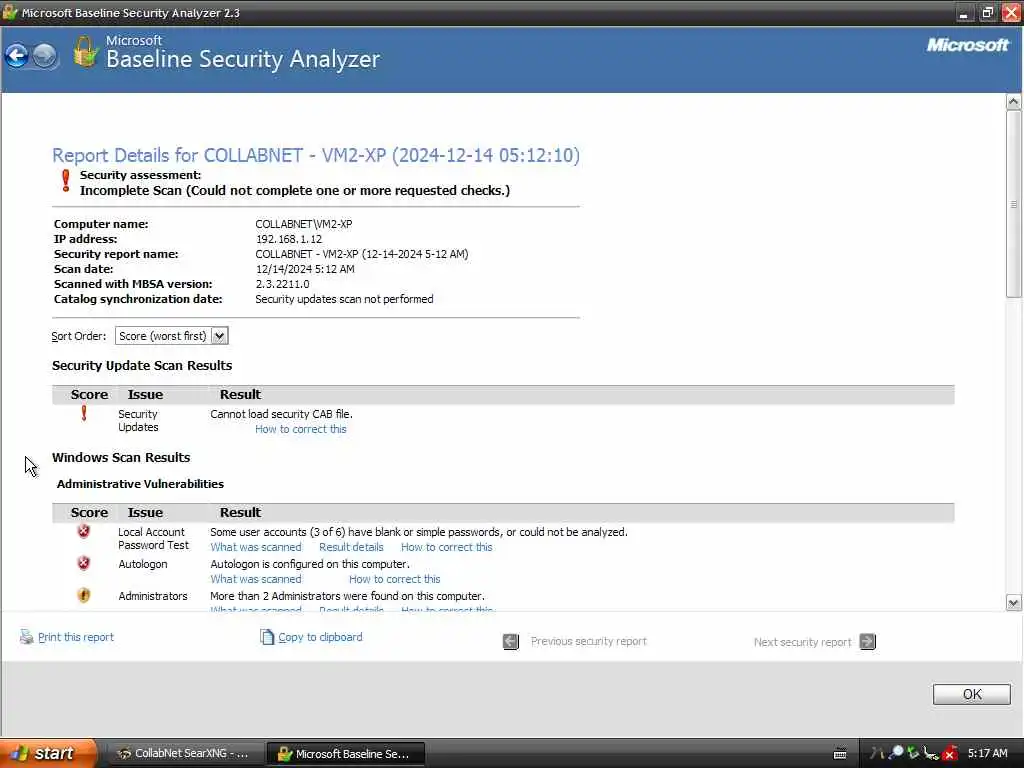Click the Previous security report arrow icon
Screen dimensions: 1024x768
[x=511, y=642]
